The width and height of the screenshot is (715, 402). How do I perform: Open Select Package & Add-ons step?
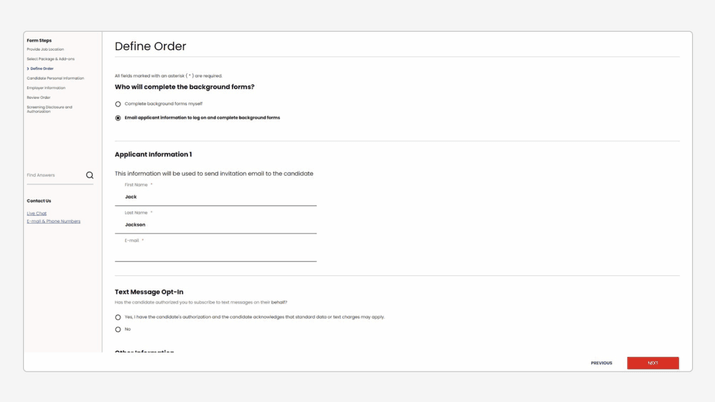click(x=50, y=59)
